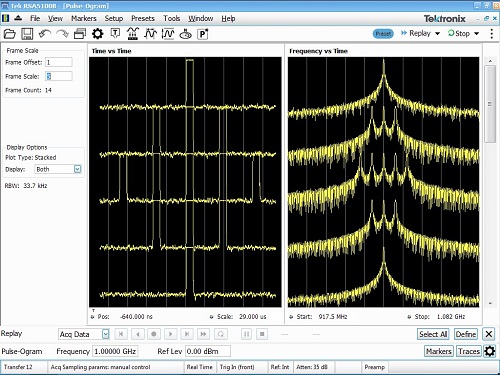Click the Start 917.5 MHz value
The image size is (500, 375).
coord(333,316)
